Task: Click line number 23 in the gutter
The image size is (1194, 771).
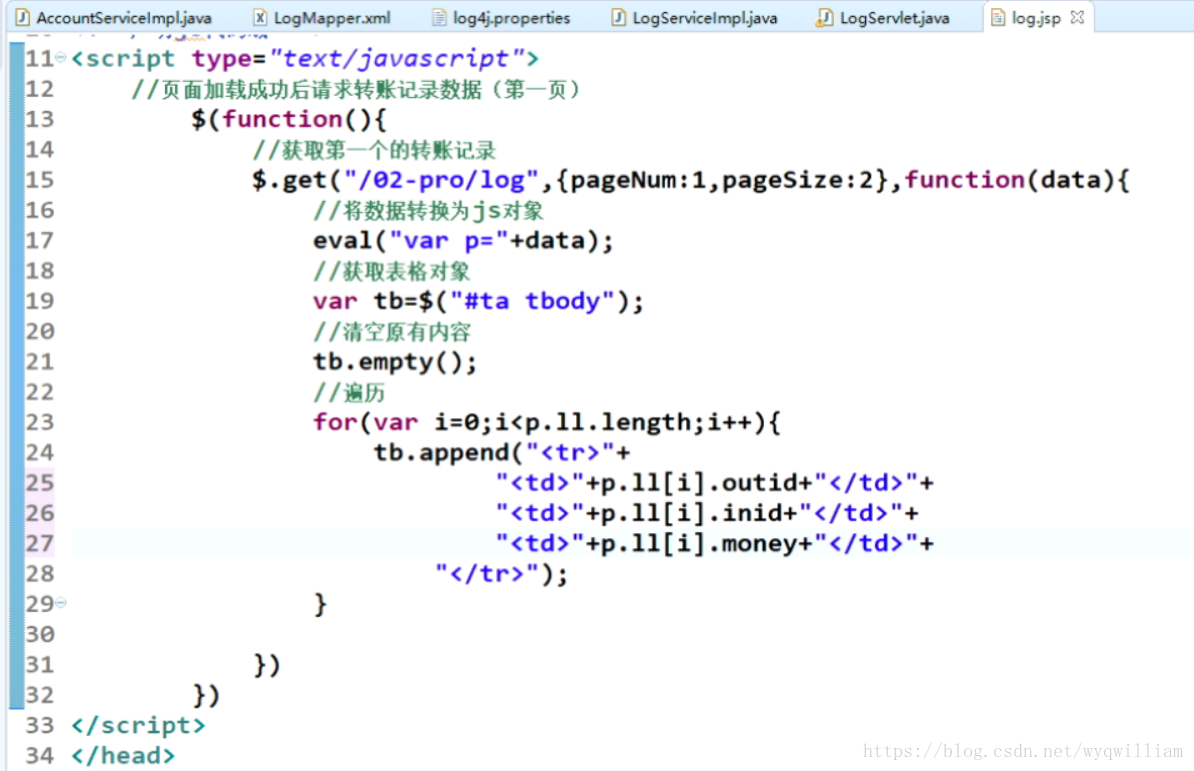Action: (40, 422)
